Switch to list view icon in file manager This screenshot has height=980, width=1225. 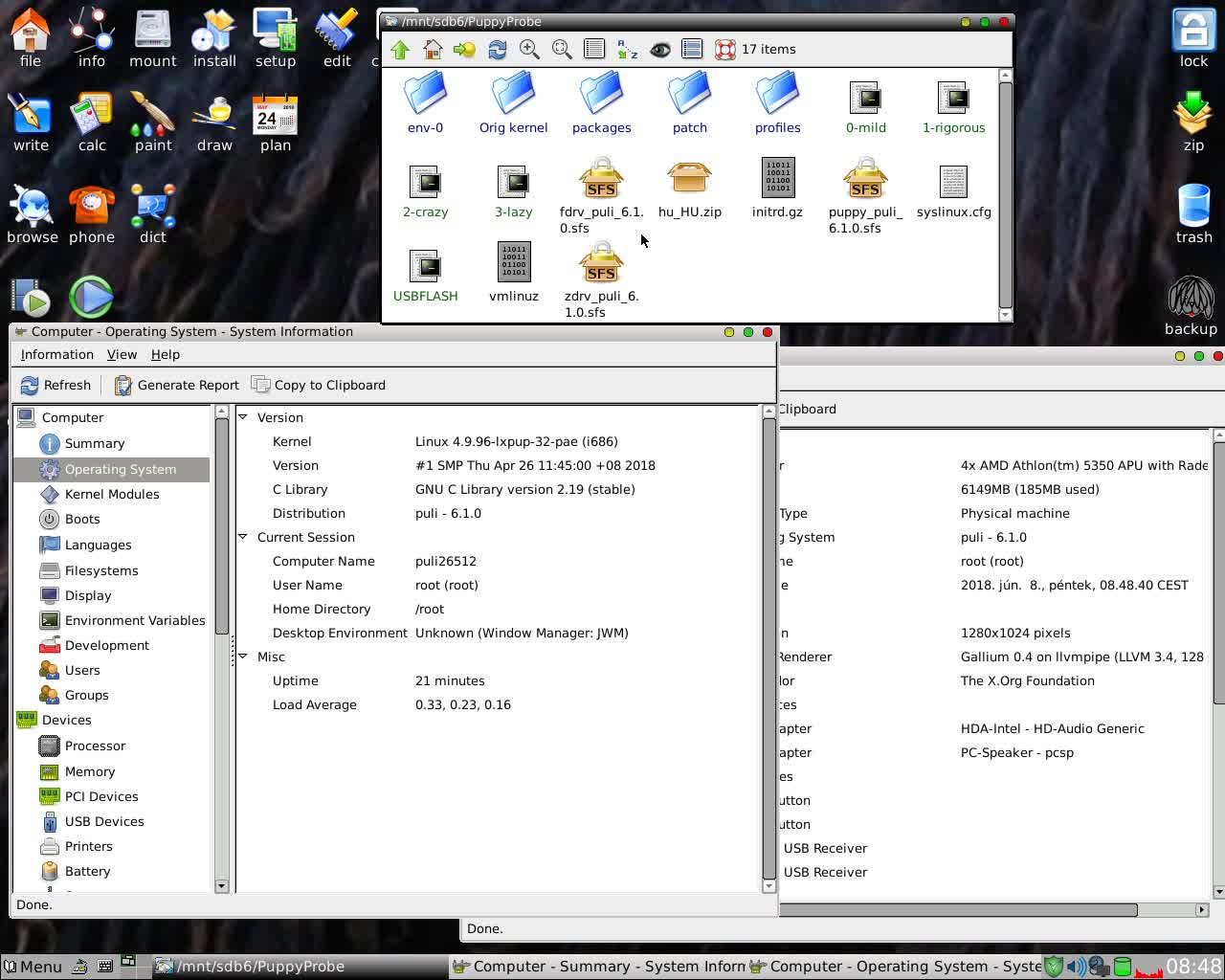coord(594,50)
